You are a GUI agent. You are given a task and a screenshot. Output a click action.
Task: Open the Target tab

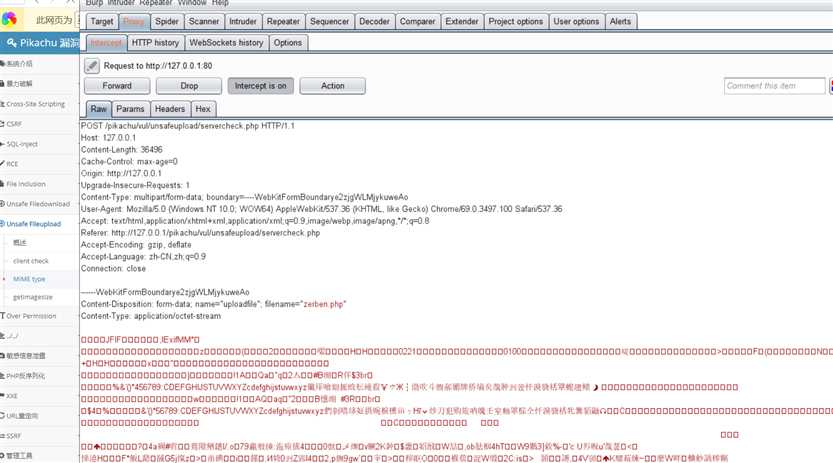click(x=101, y=21)
